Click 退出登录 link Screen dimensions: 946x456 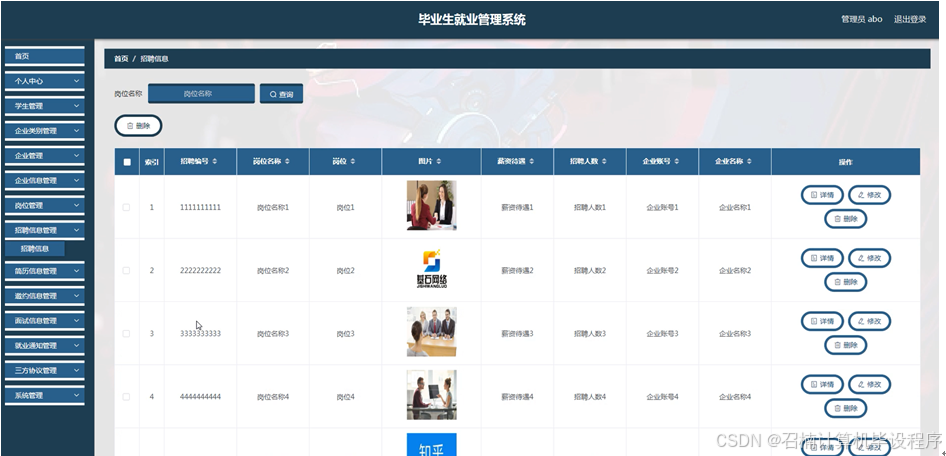pyautogui.click(x=910, y=19)
